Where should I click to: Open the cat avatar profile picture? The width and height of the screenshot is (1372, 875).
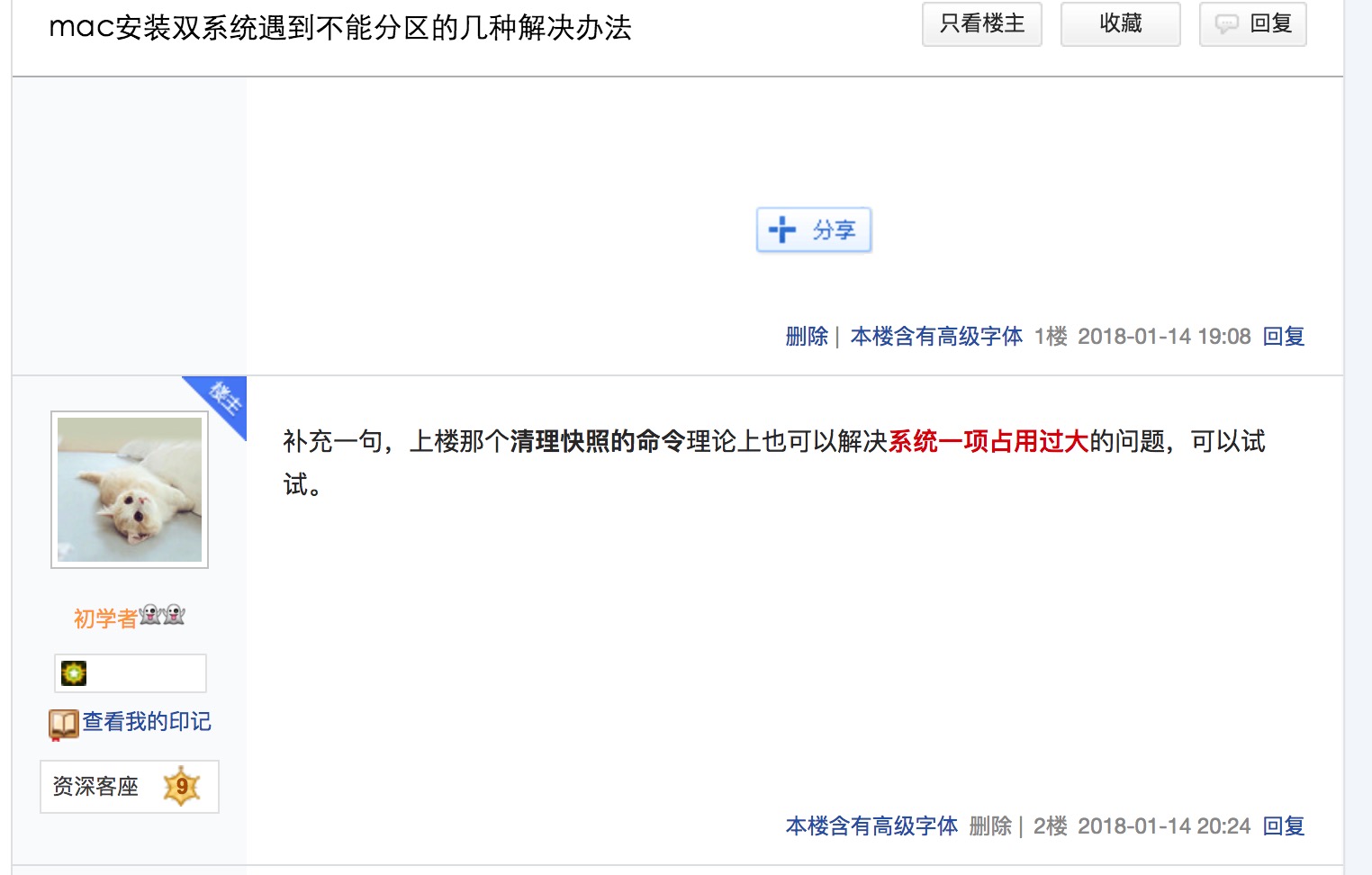pyautogui.click(x=130, y=490)
